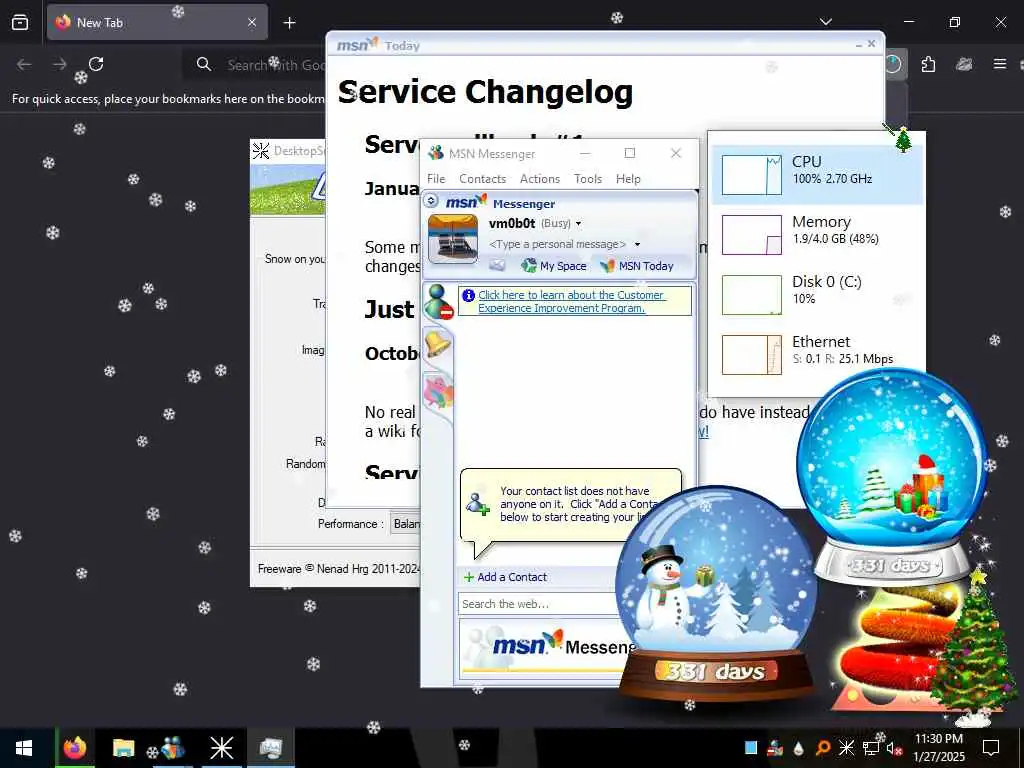Select the CPU performance graph
Viewport: 1024px width, 768px height.
(x=751, y=175)
